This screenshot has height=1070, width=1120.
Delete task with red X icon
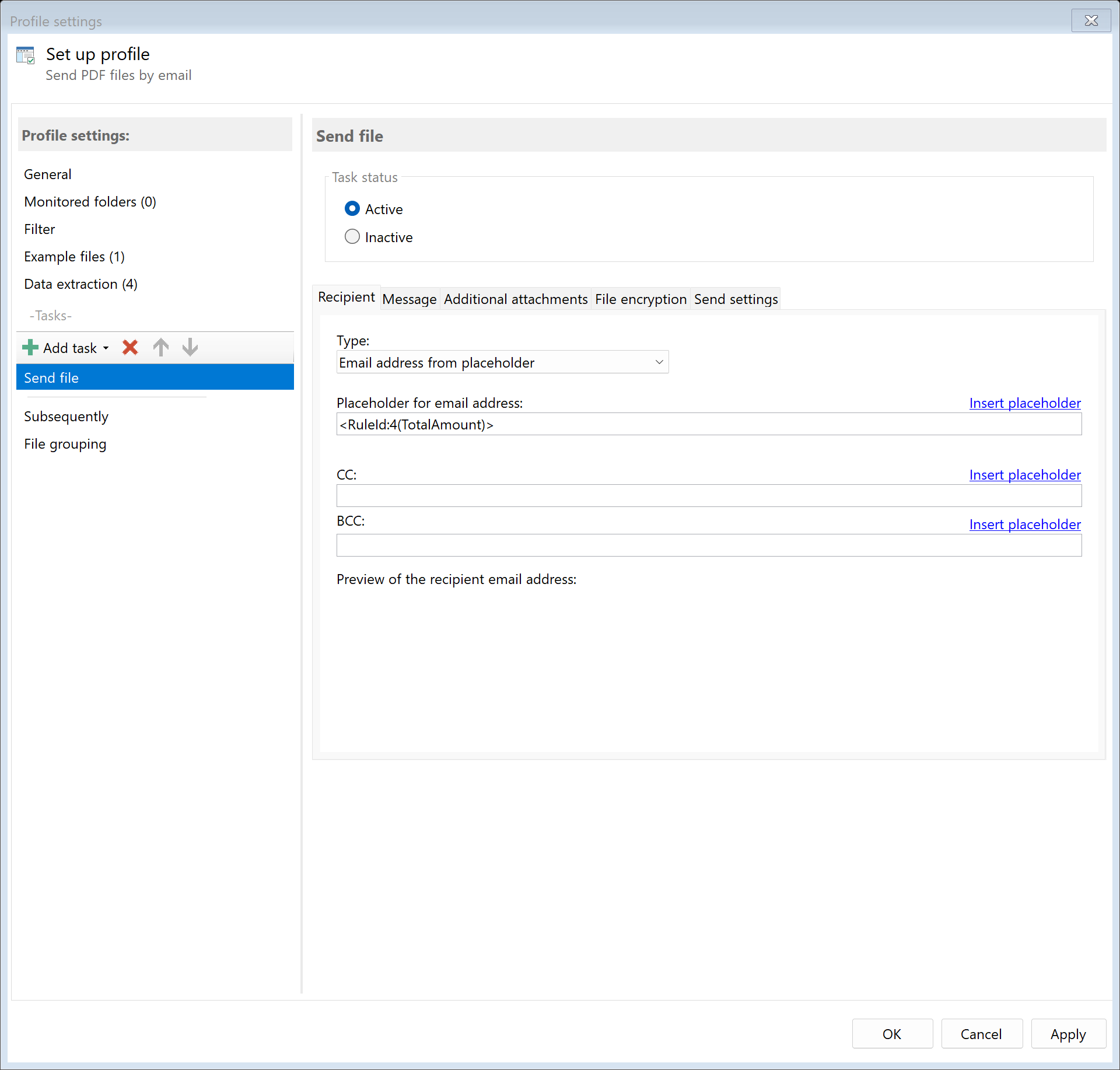pos(130,348)
